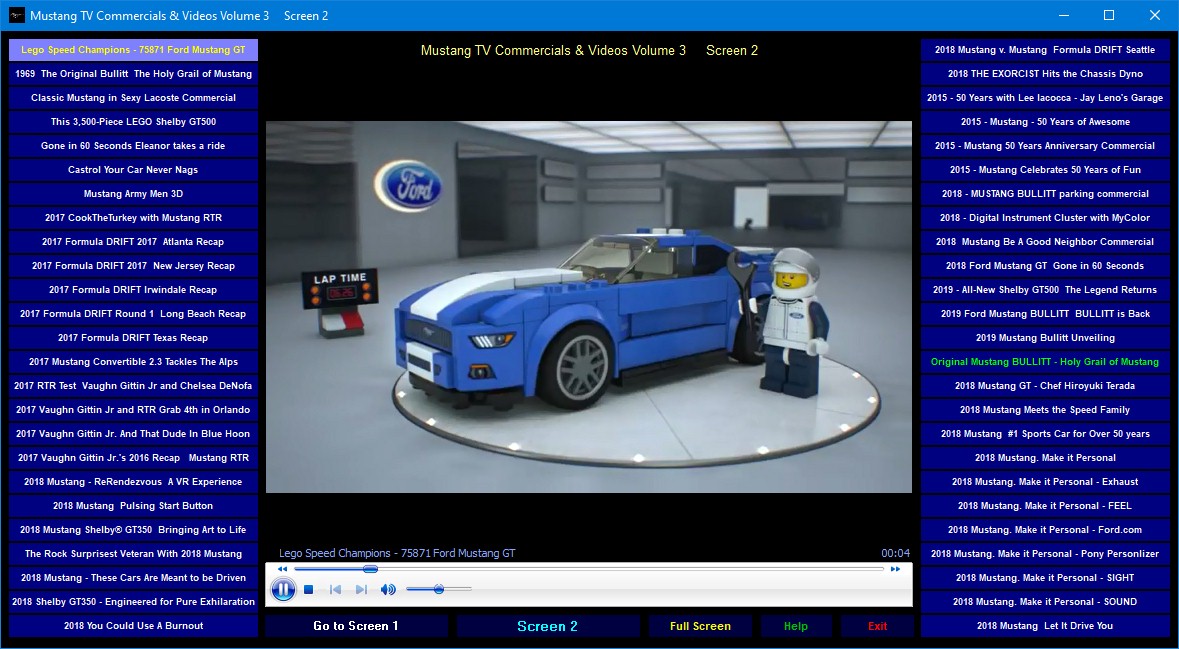Click the video playback area

click(589, 307)
